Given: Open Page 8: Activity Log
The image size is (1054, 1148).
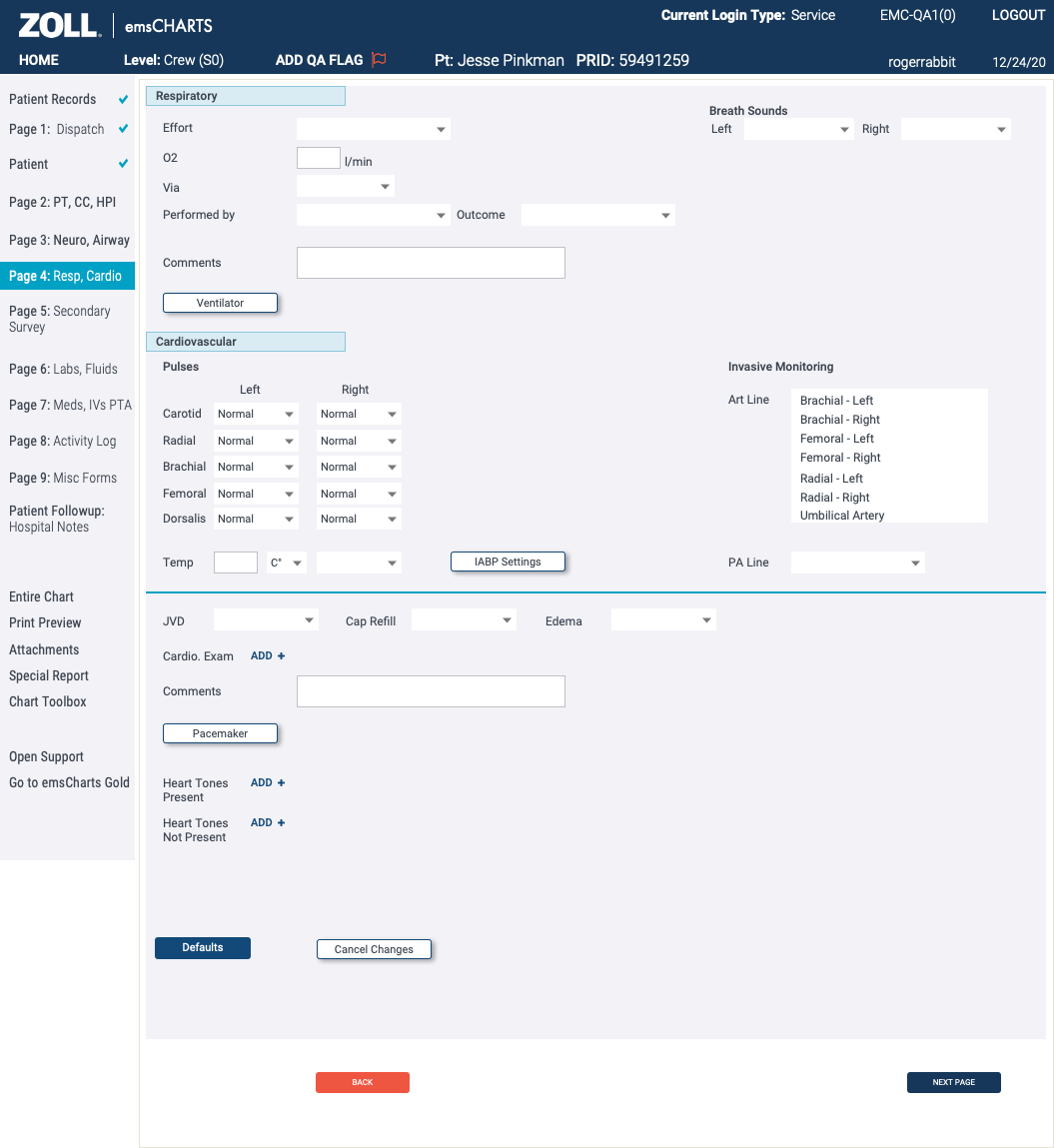Looking at the screenshot, I should (x=62, y=441).
